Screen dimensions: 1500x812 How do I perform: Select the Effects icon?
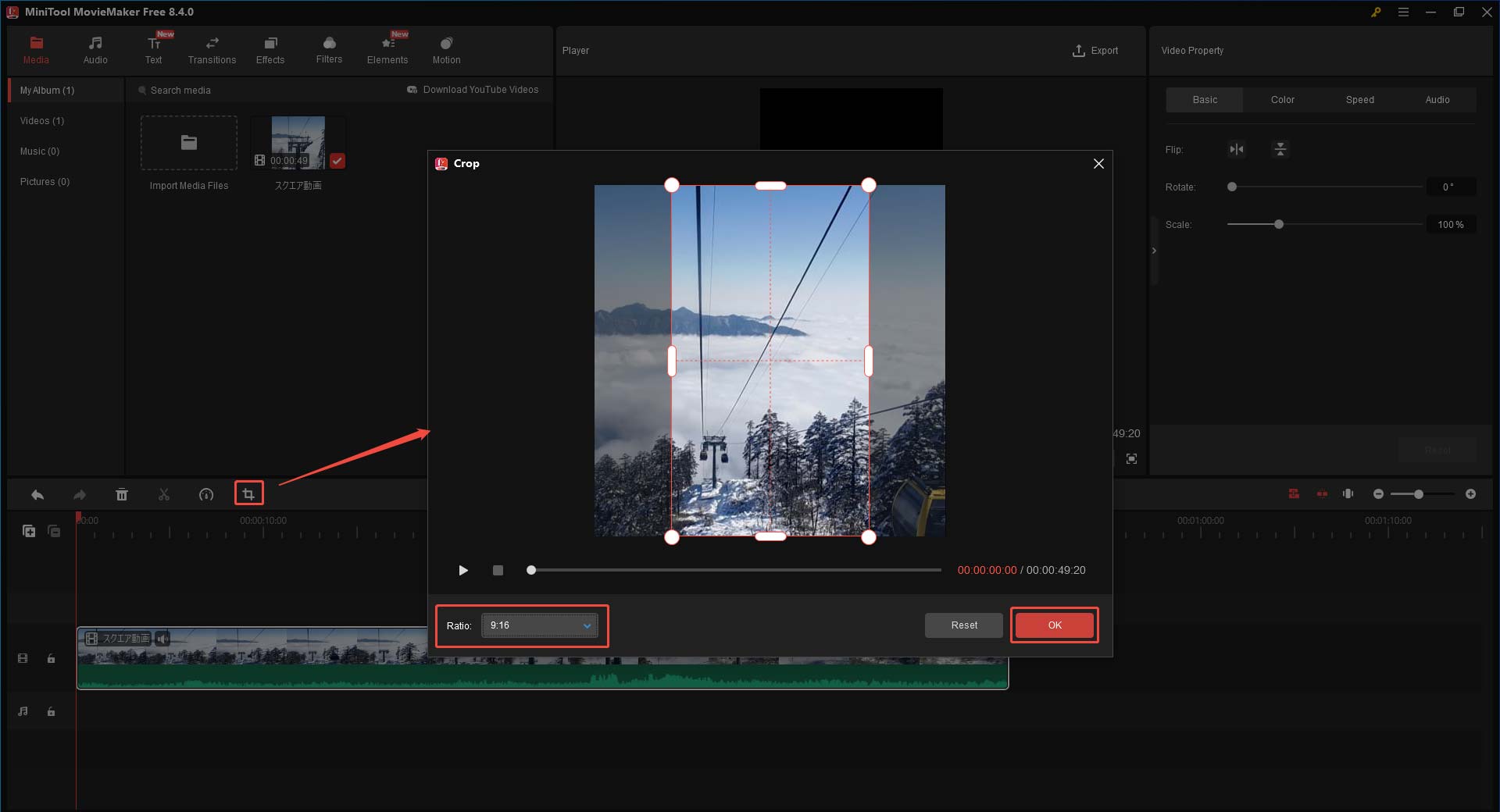pyautogui.click(x=270, y=49)
